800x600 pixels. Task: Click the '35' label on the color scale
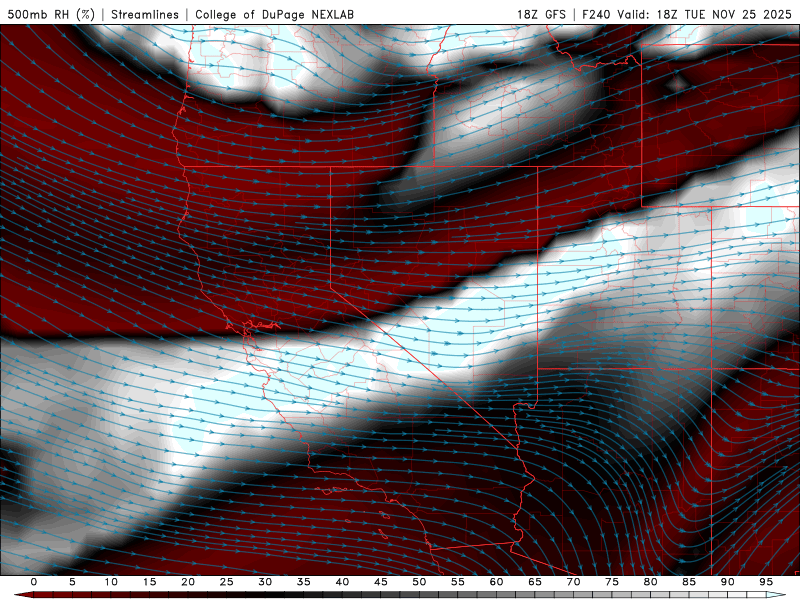(x=304, y=582)
